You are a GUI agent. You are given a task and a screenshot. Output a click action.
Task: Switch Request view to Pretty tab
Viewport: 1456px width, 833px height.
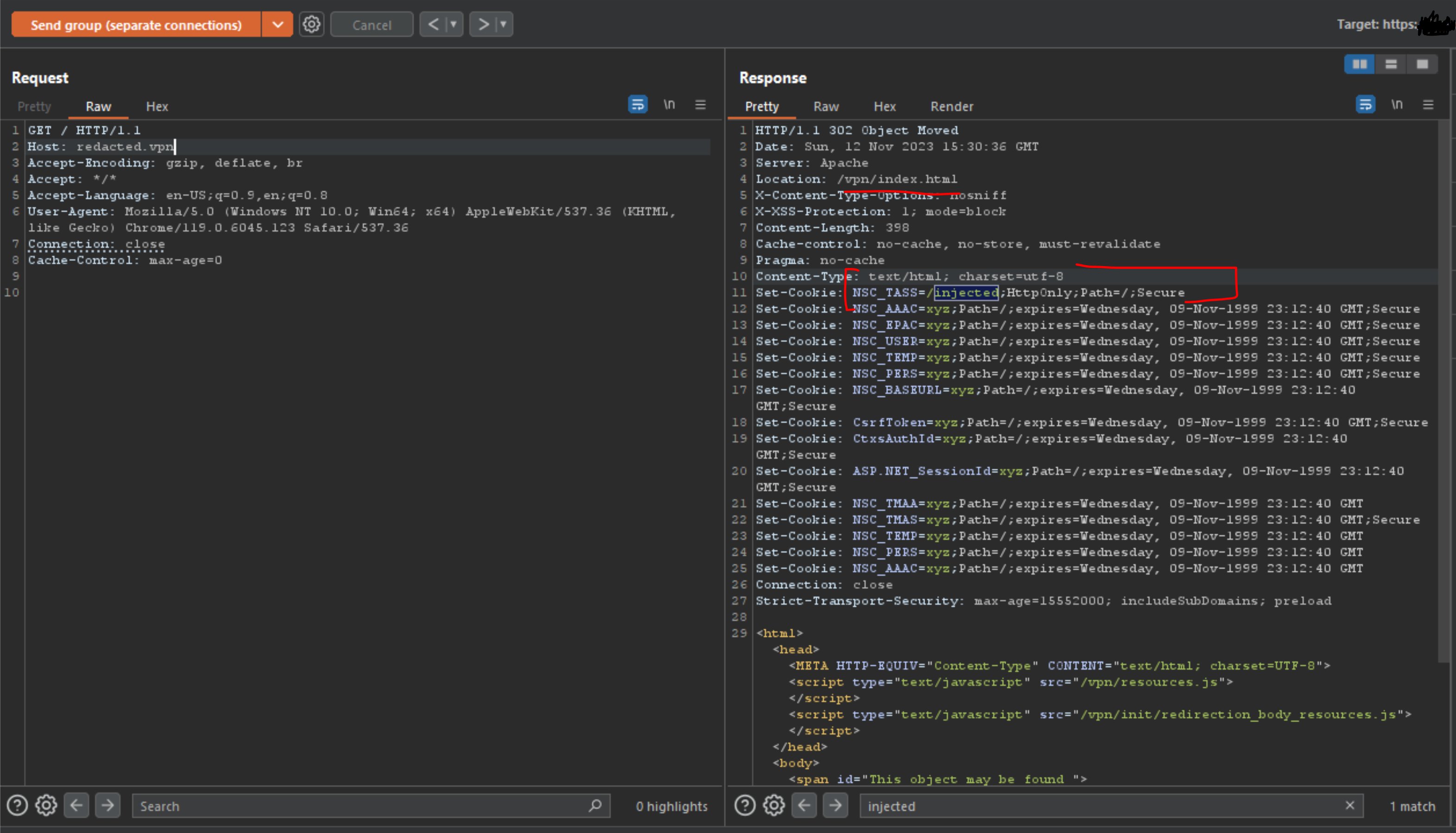pos(34,107)
